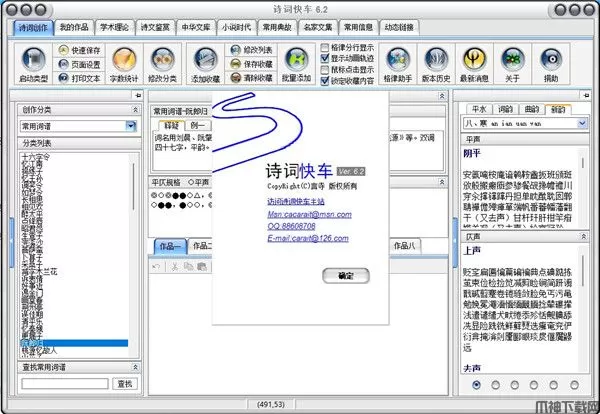600x414 pixels.
Task: Click the 关于 about icon
Action: point(513,59)
